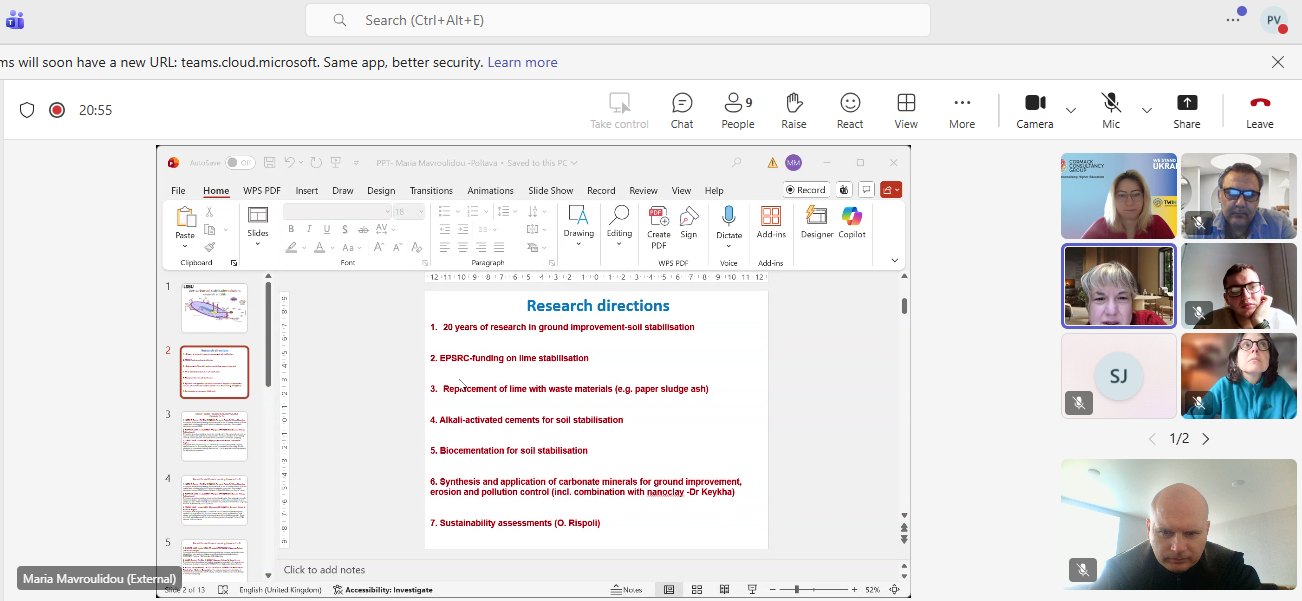Click the Teams search box
This screenshot has width=1302, height=601.
click(x=617, y=20)
